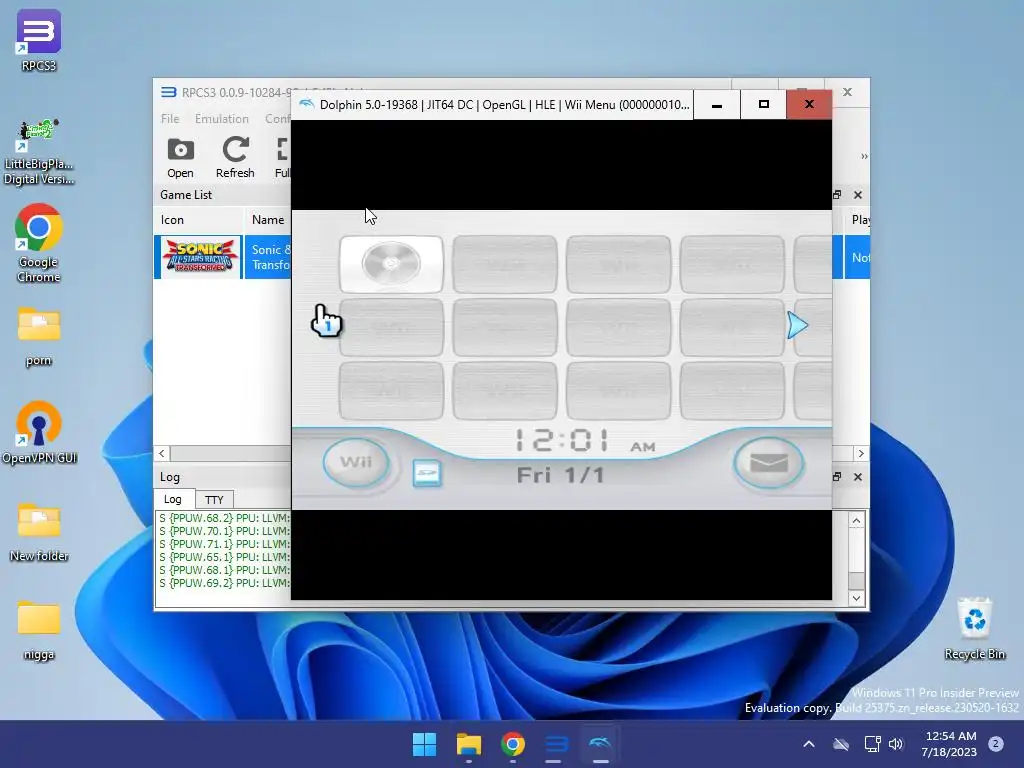This screenshot has height=768, width=1024.
Task: Open Google Chrome desktop shortcut
Action: (39, 243)
